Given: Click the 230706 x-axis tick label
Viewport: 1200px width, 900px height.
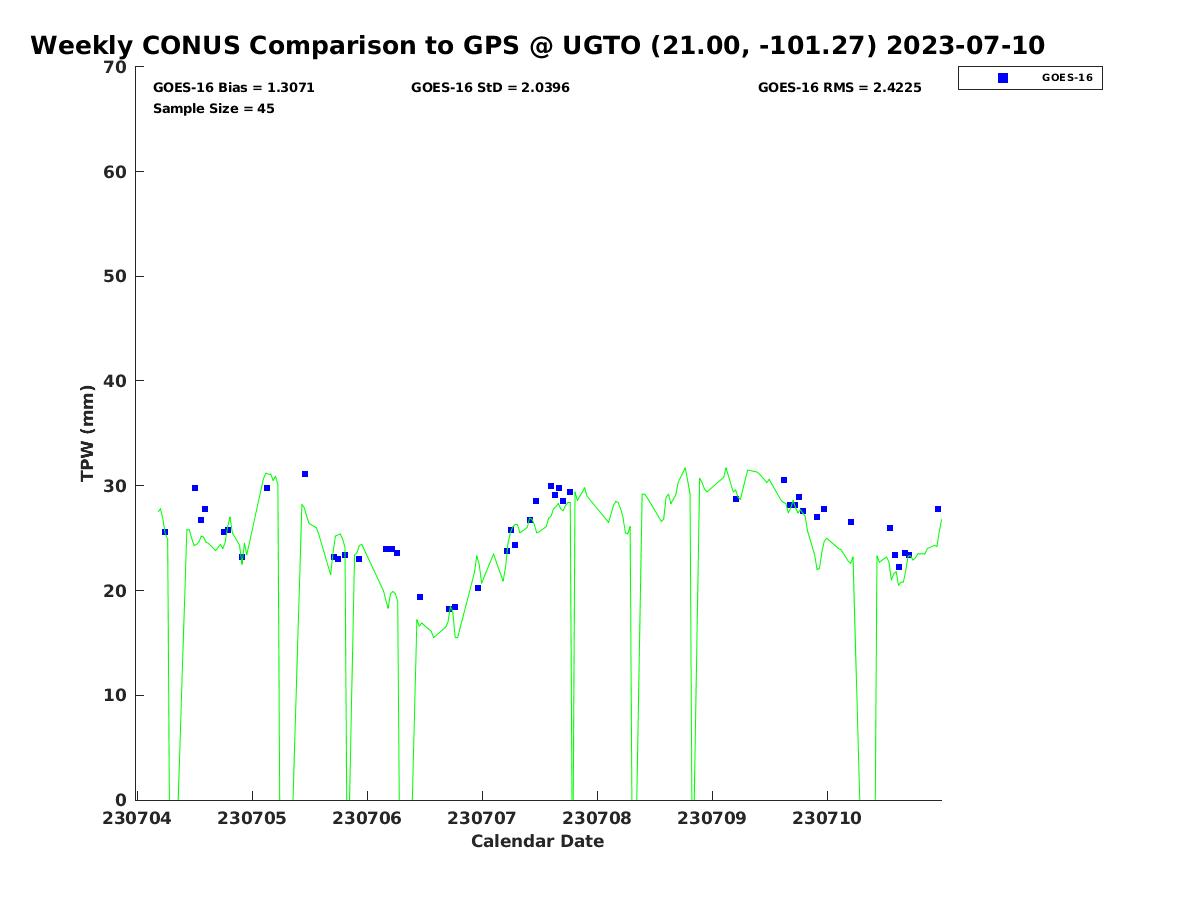Looking at the screenshot, I should (367, 818).
